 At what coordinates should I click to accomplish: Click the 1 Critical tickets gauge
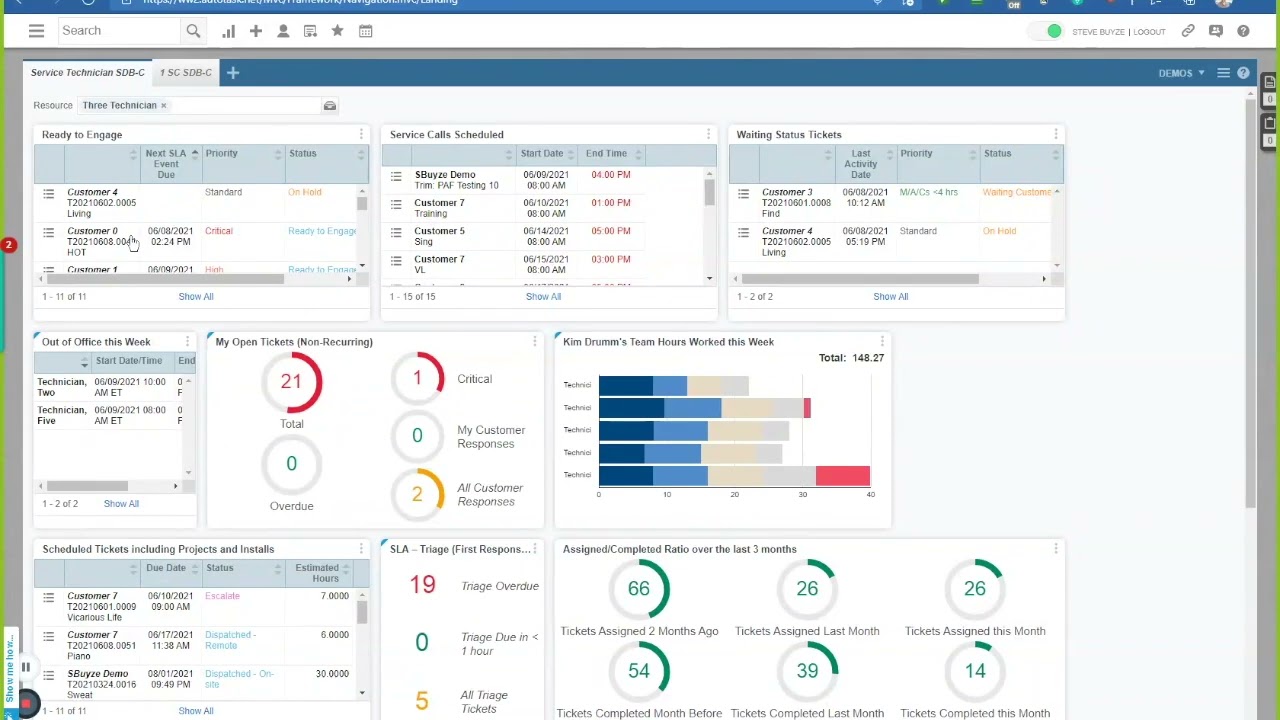(x=417, y=379)
